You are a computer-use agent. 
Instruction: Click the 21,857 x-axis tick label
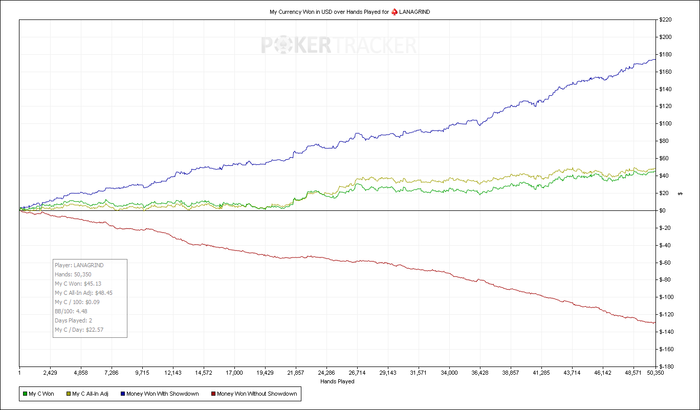click(296, 372)
